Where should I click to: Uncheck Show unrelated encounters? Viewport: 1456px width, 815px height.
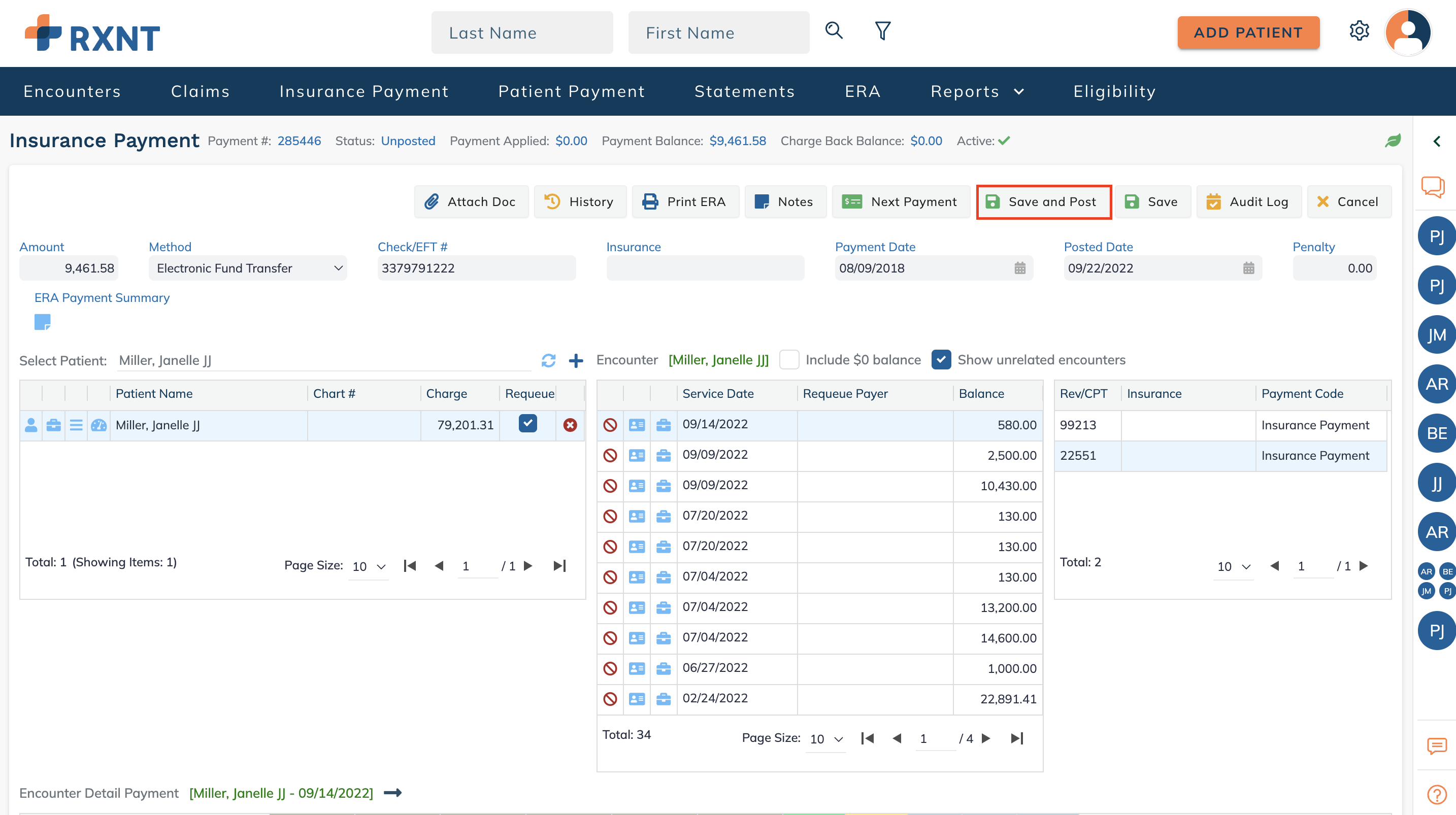[x=941, y=360]
